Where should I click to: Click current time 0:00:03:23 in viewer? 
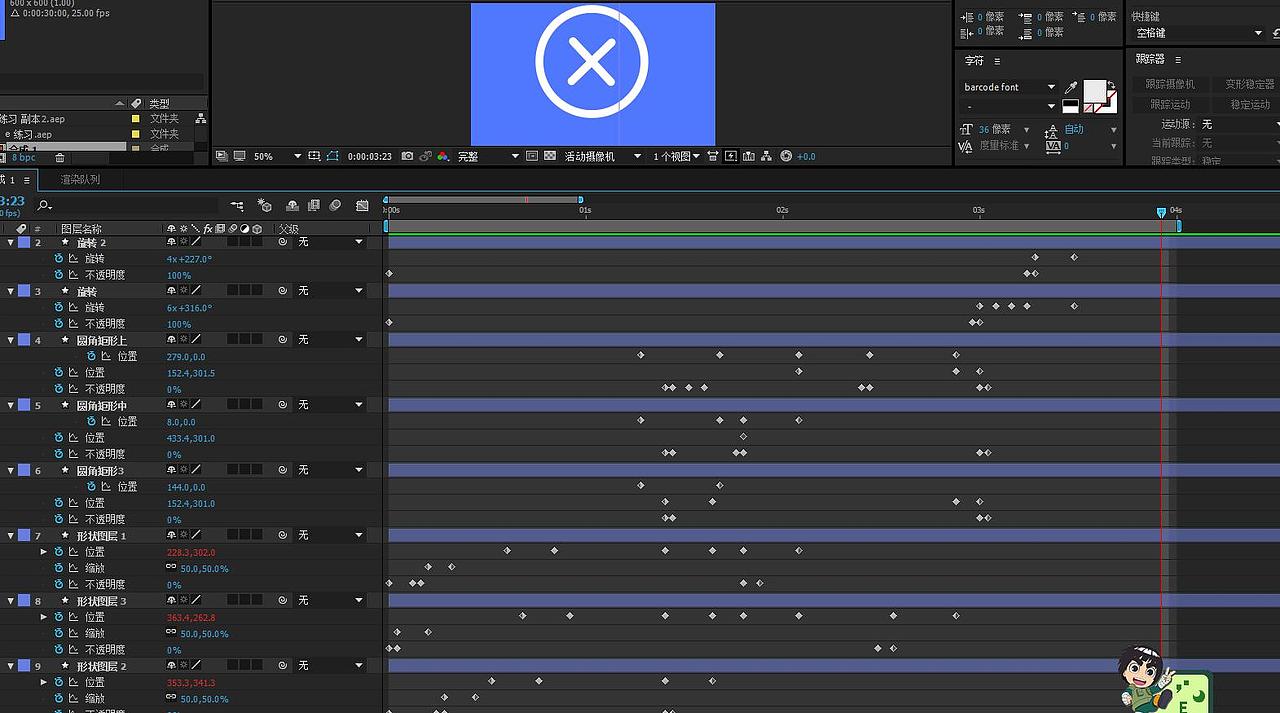(369, 156)
